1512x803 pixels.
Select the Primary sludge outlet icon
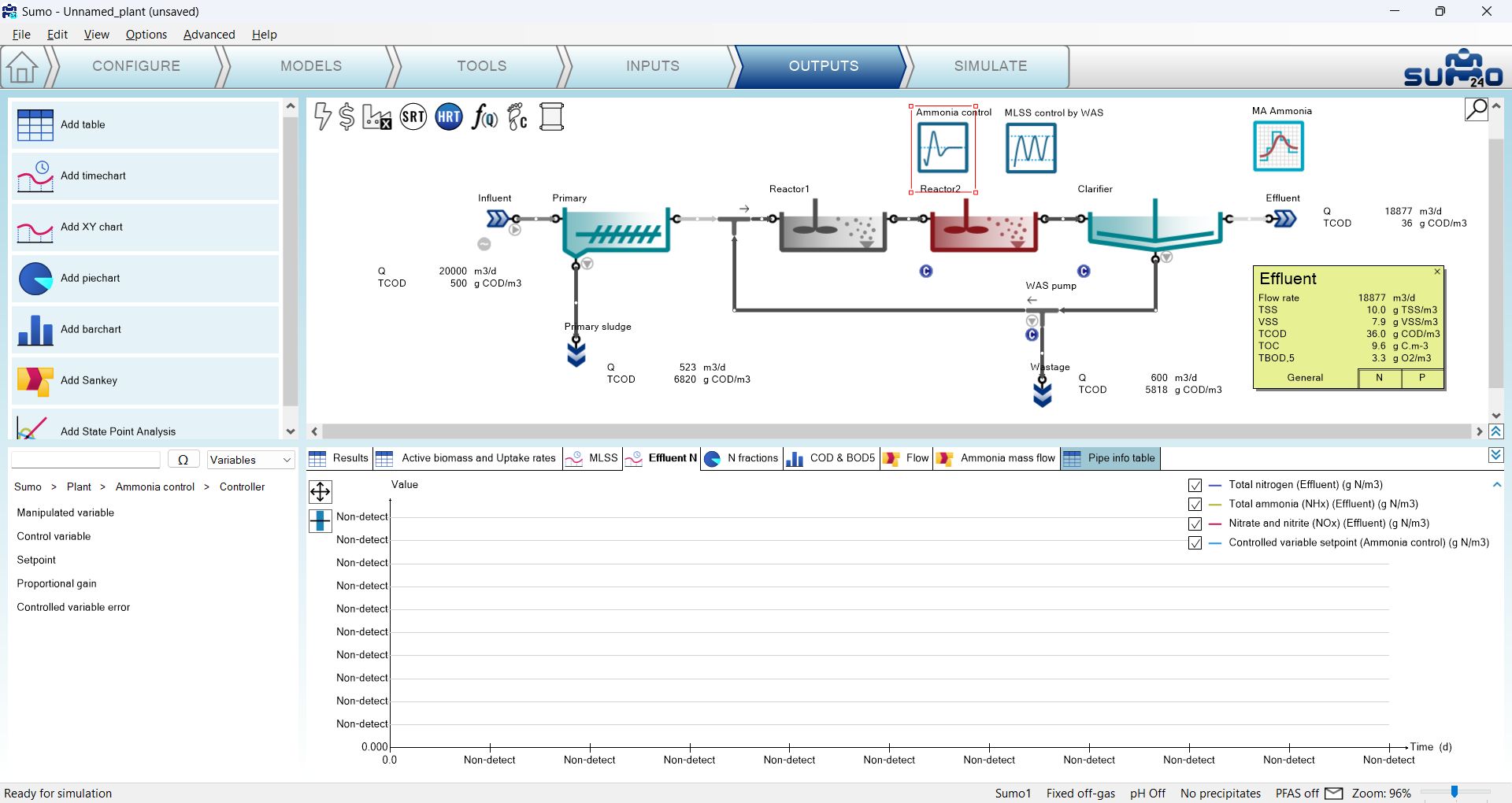[x=576, y=353]
